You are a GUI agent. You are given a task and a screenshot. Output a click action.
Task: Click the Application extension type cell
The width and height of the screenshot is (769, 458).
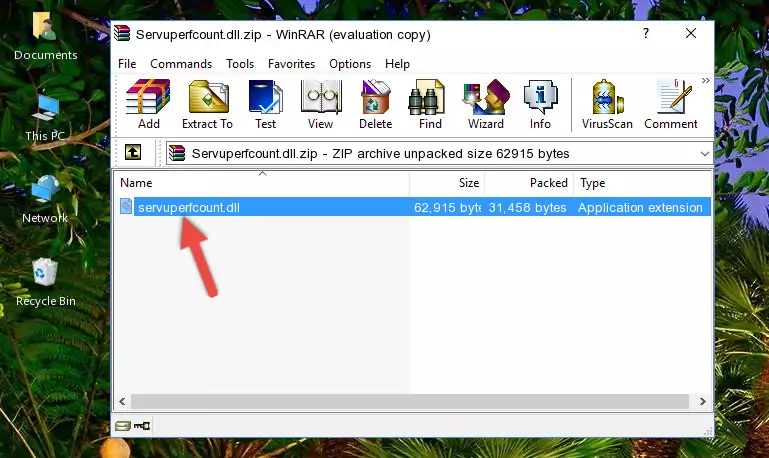pos(640,207)
